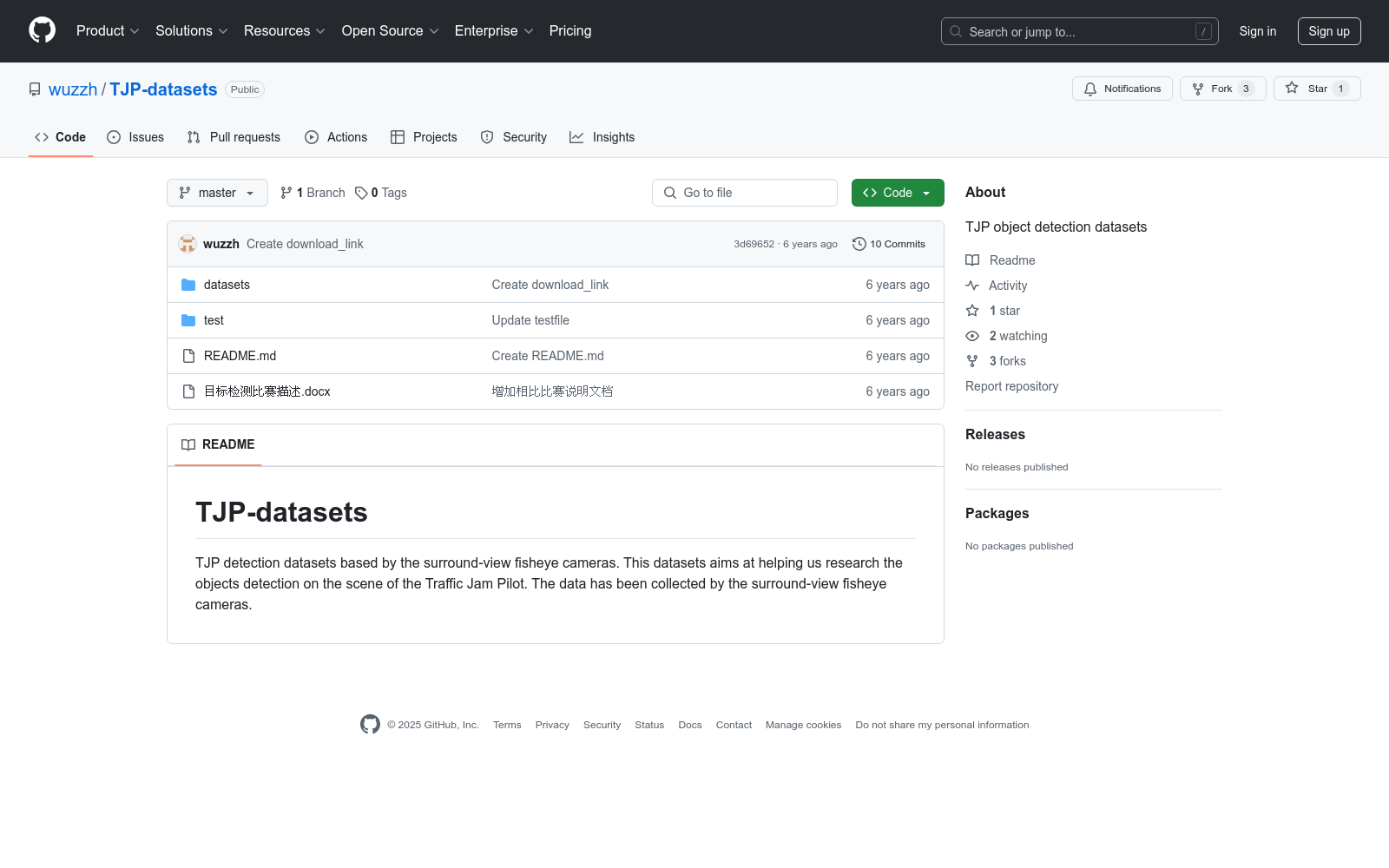This screenshot has width=1389, height=868.
Task: Click the Report repository link
Action: (x=1012, y=386)
